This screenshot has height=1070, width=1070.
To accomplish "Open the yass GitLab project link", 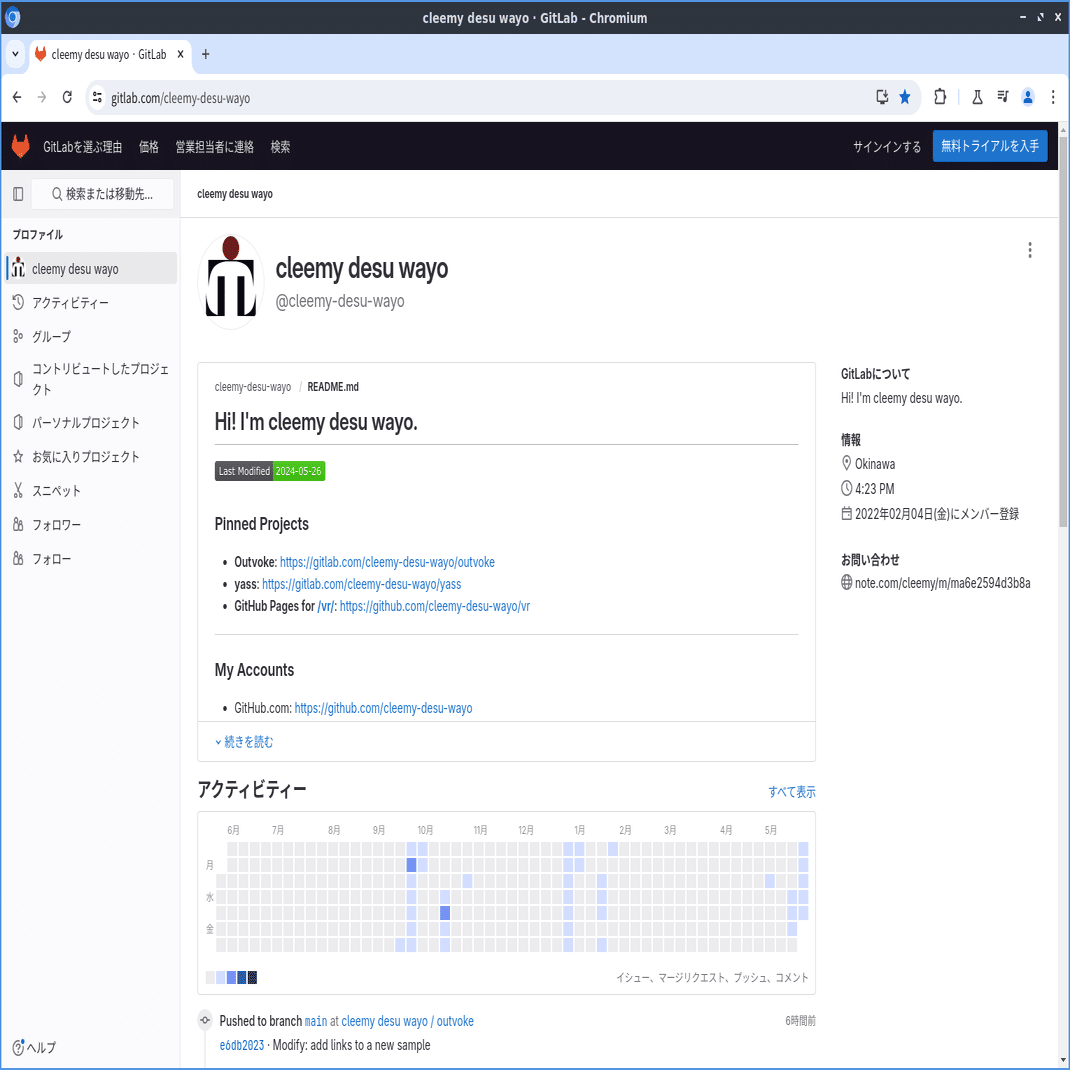I will click(x=362, y=584).
